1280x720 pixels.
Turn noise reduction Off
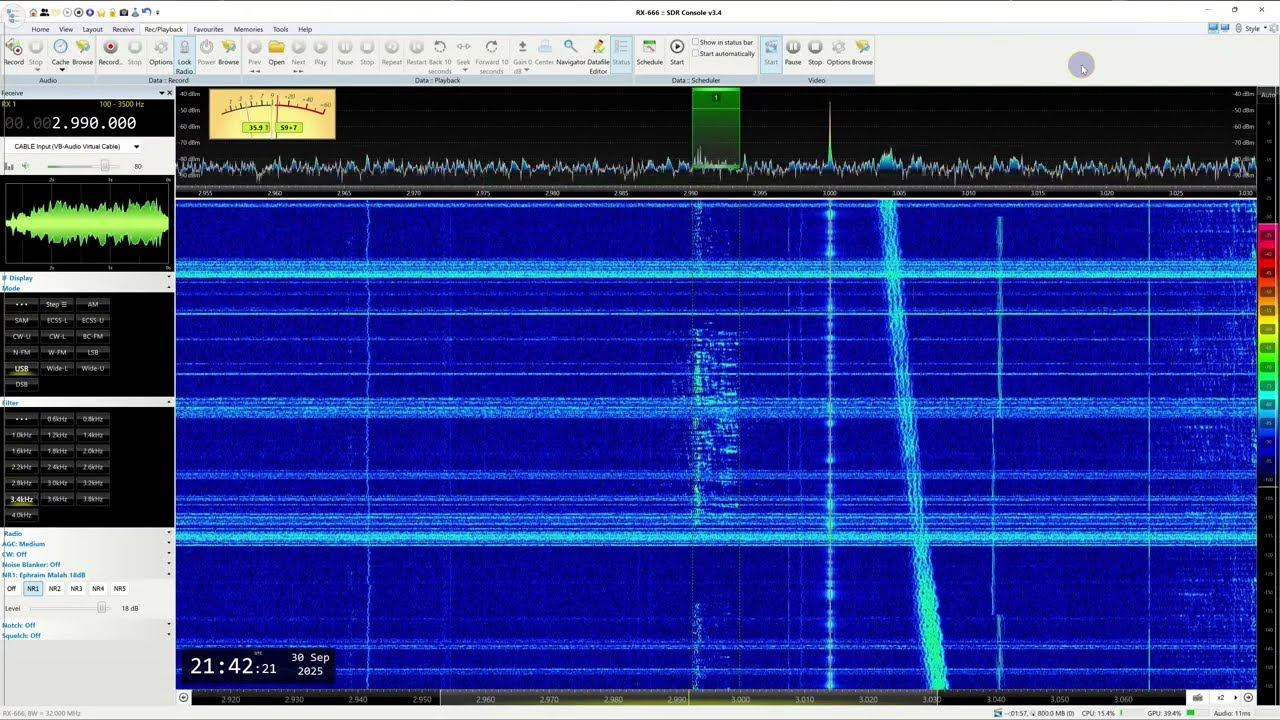(x=12, y=589)
